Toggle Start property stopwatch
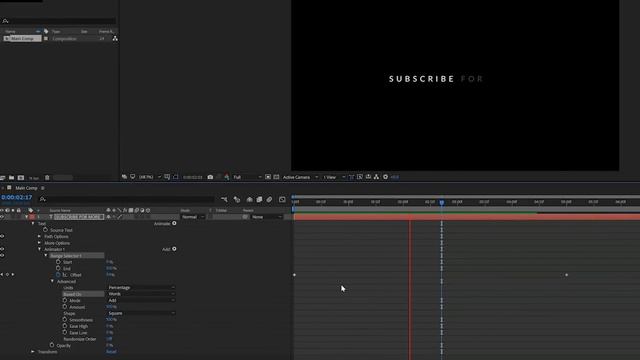Screen dimensions: 640x360 (58, 262)
